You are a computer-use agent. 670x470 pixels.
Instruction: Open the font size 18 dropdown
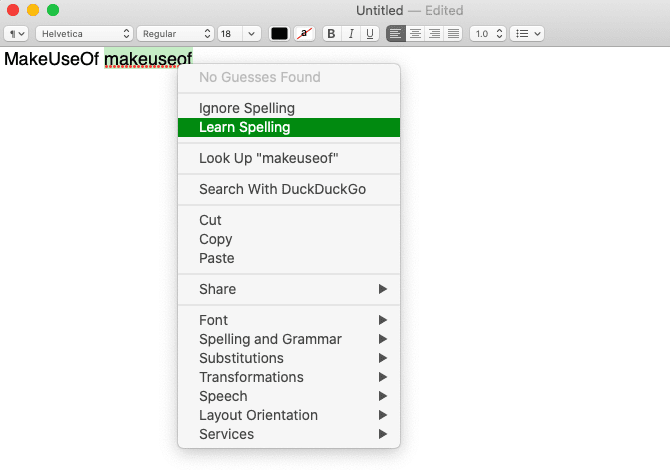(x=239, y=34)
